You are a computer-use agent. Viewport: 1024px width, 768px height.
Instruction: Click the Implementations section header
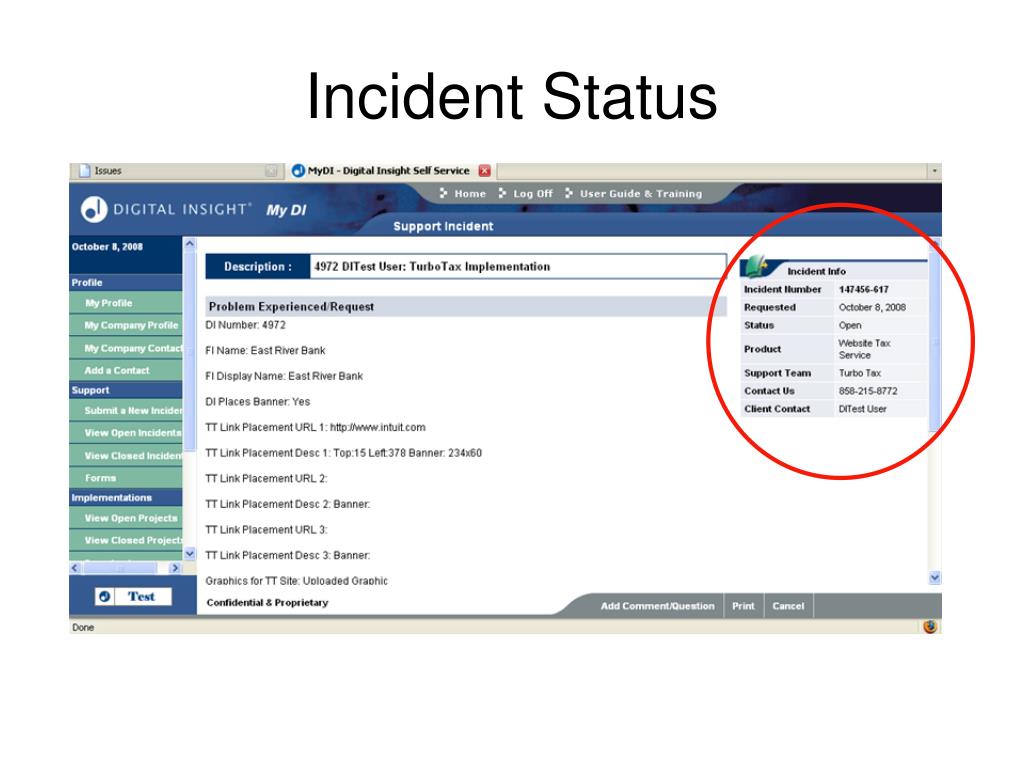pyautogui.click(x=126, y=498)
